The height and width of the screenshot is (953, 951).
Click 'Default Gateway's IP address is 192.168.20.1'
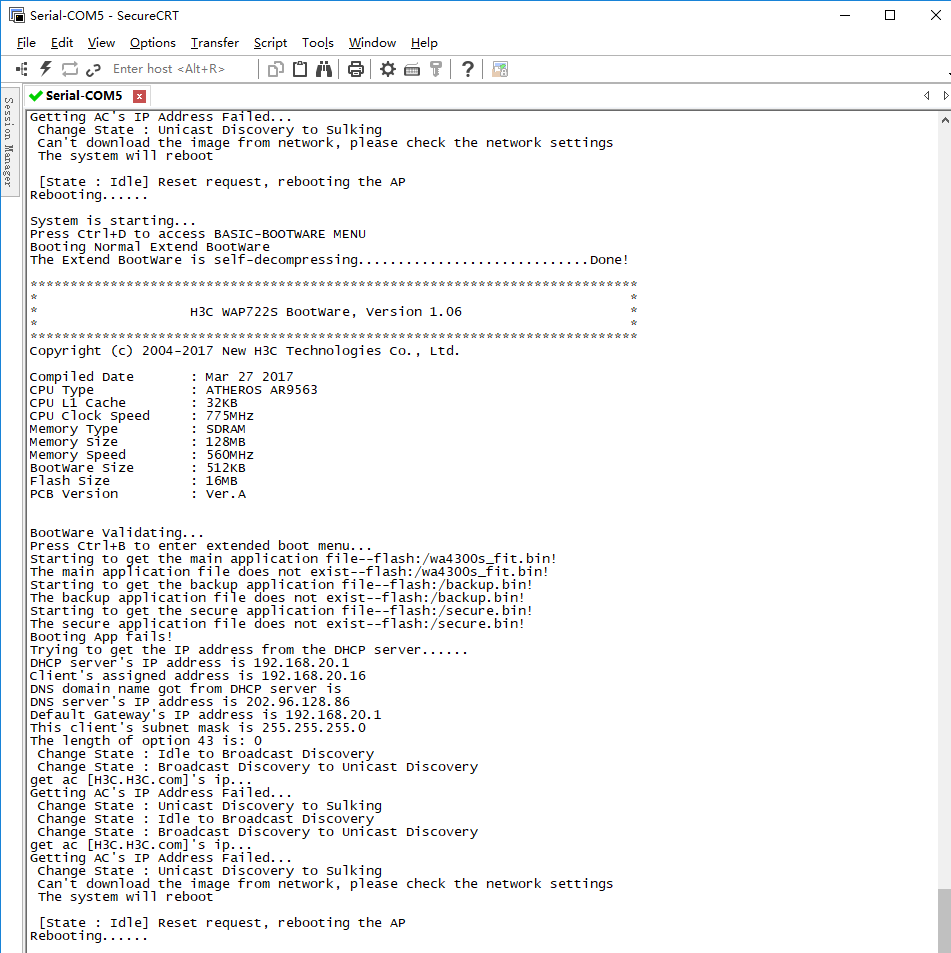pos(206,715)
